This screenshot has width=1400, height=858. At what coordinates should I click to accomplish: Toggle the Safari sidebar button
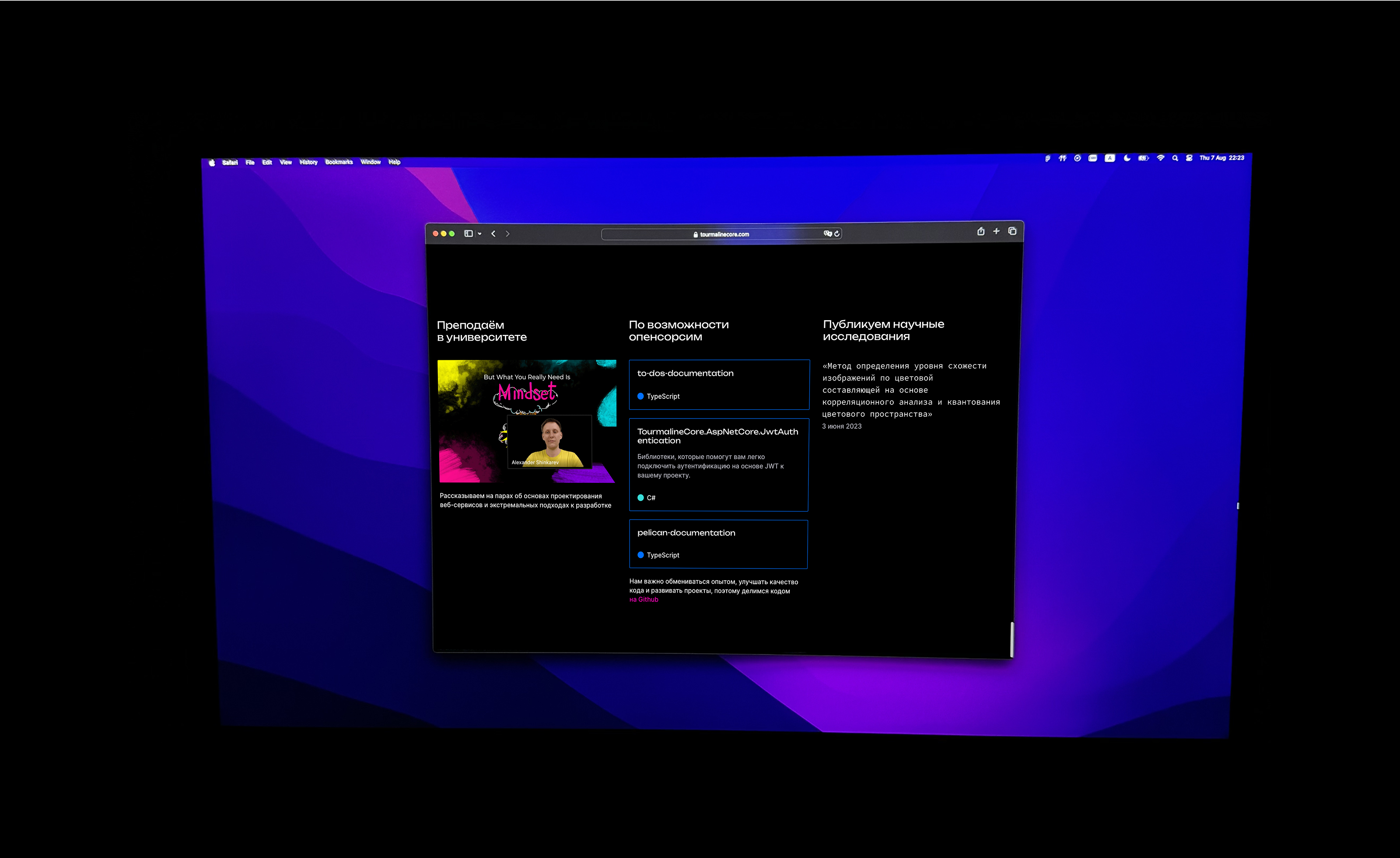[468, 234]
